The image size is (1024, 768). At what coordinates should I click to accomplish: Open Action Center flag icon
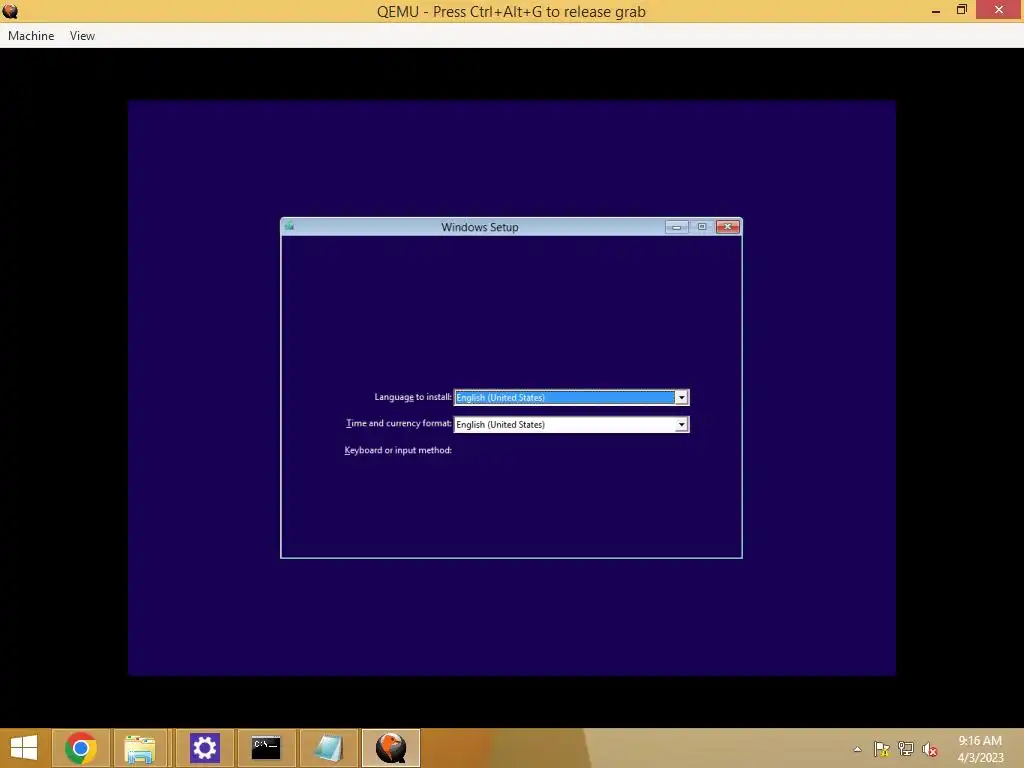[882, 749]
